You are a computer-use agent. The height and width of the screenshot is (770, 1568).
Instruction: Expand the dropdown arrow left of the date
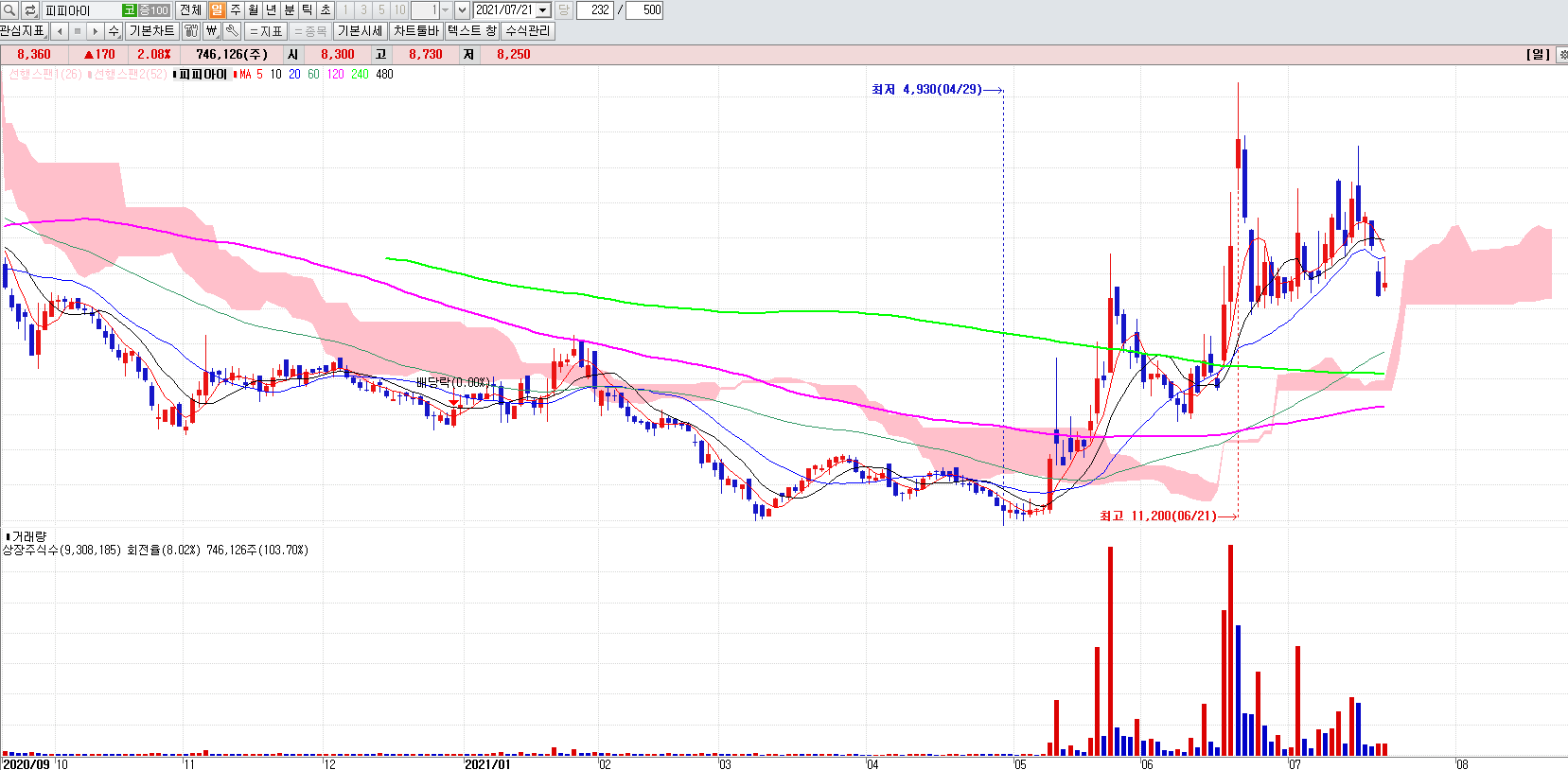click(462, 9)
